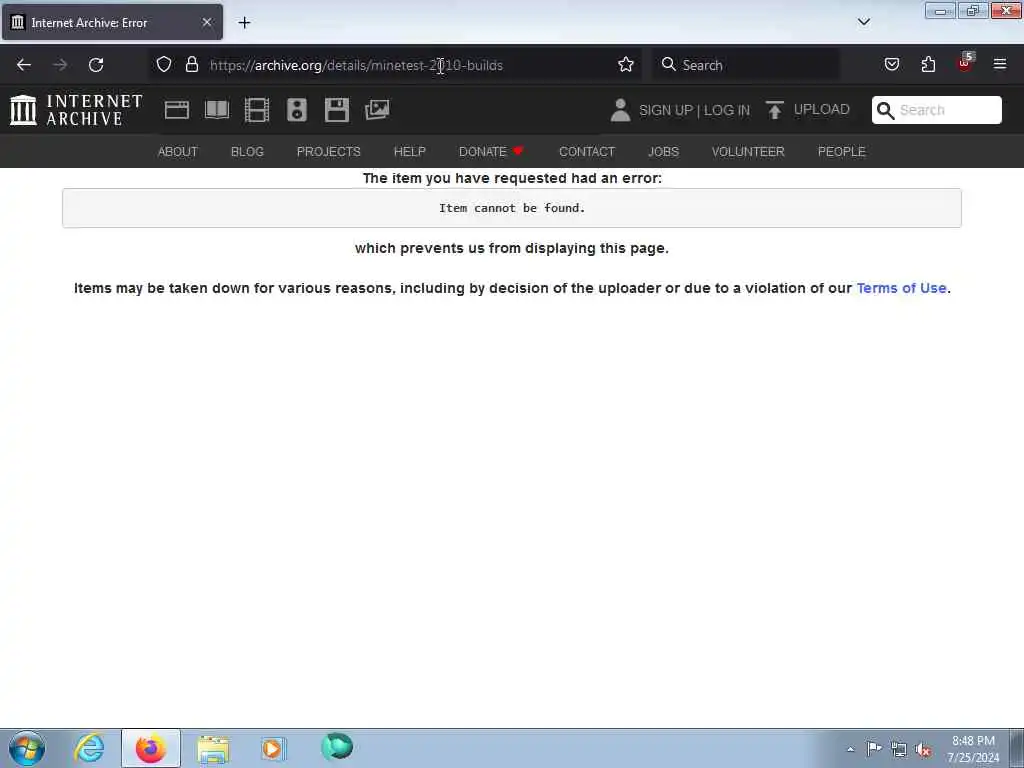The height and width of the screenshot is (768, 1024).
Task: Open the Video film icon
Action: [257, 110]
